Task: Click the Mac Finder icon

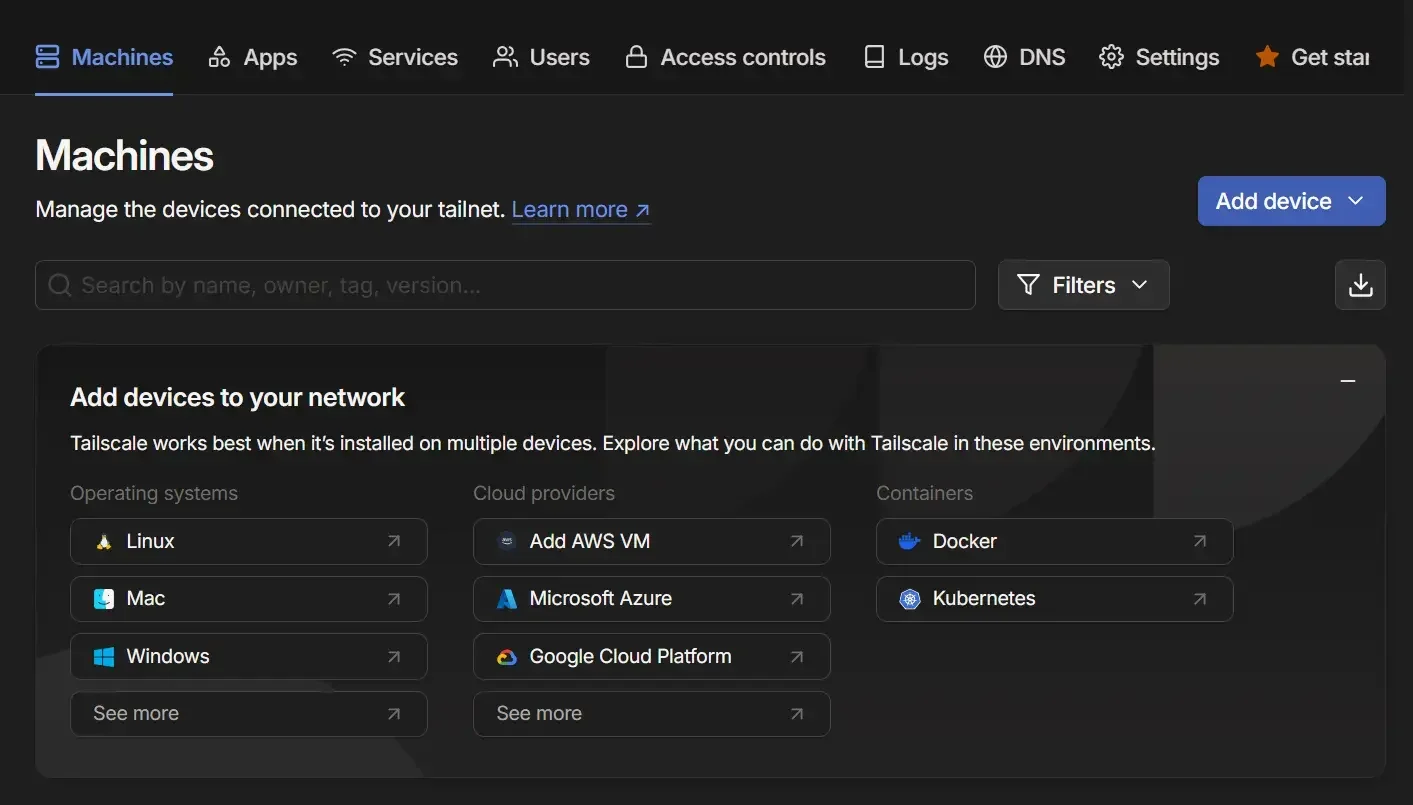Action: click(x=103, y=599)
